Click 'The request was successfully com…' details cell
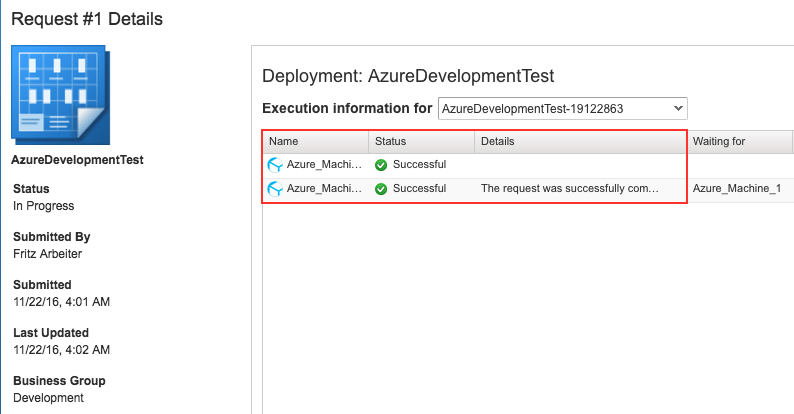The width and height of the screenshot is (794, 414). [570, 188]
